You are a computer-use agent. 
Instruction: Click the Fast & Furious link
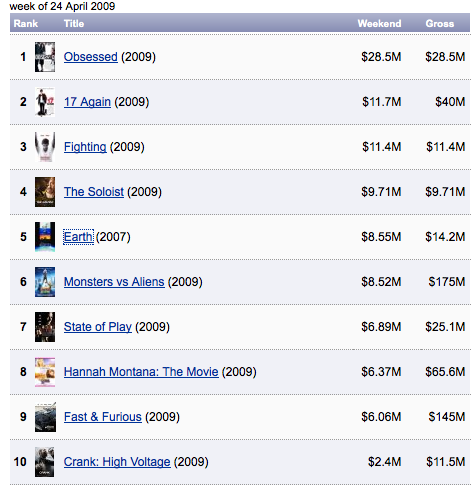tap(103, 417)
